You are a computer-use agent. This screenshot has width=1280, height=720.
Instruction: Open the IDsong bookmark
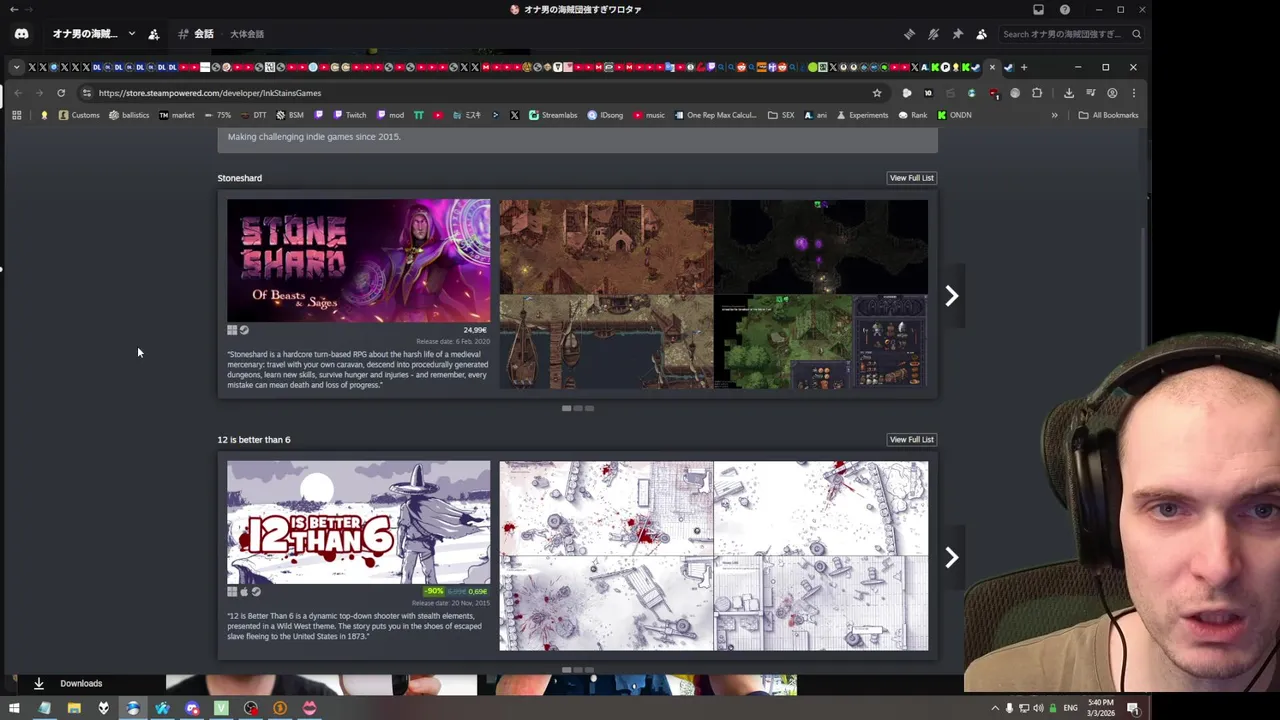(605, 115)
